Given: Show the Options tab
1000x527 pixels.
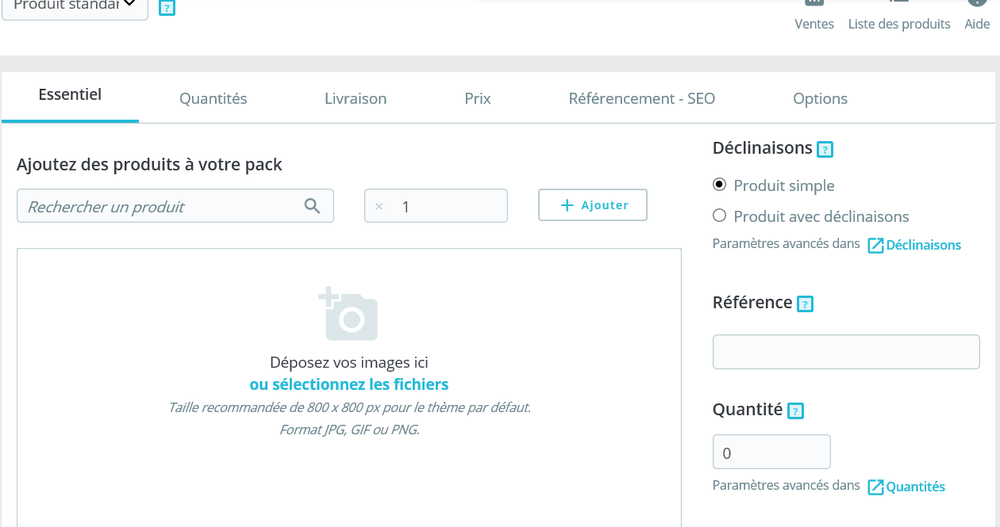Looking at the screenshot, I should (820, 99).
